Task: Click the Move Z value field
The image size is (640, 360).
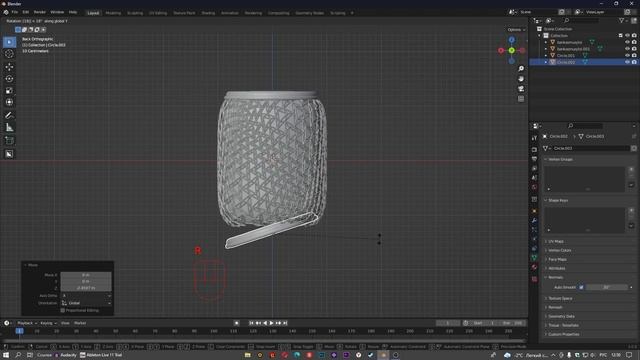Action: 86,288
